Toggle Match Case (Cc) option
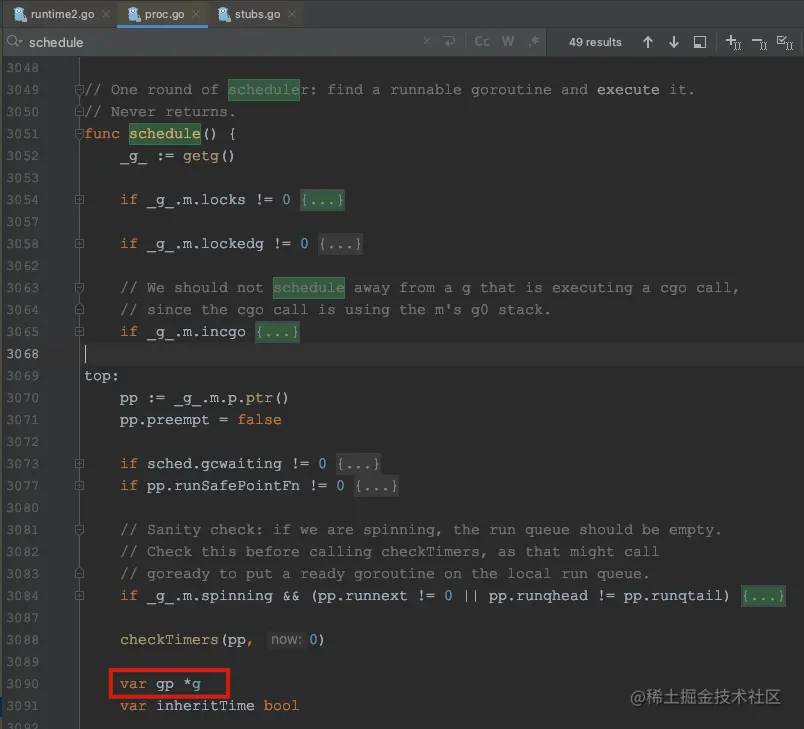The height and width of the screenshot is (729, 804). click(x=481, y=41)
